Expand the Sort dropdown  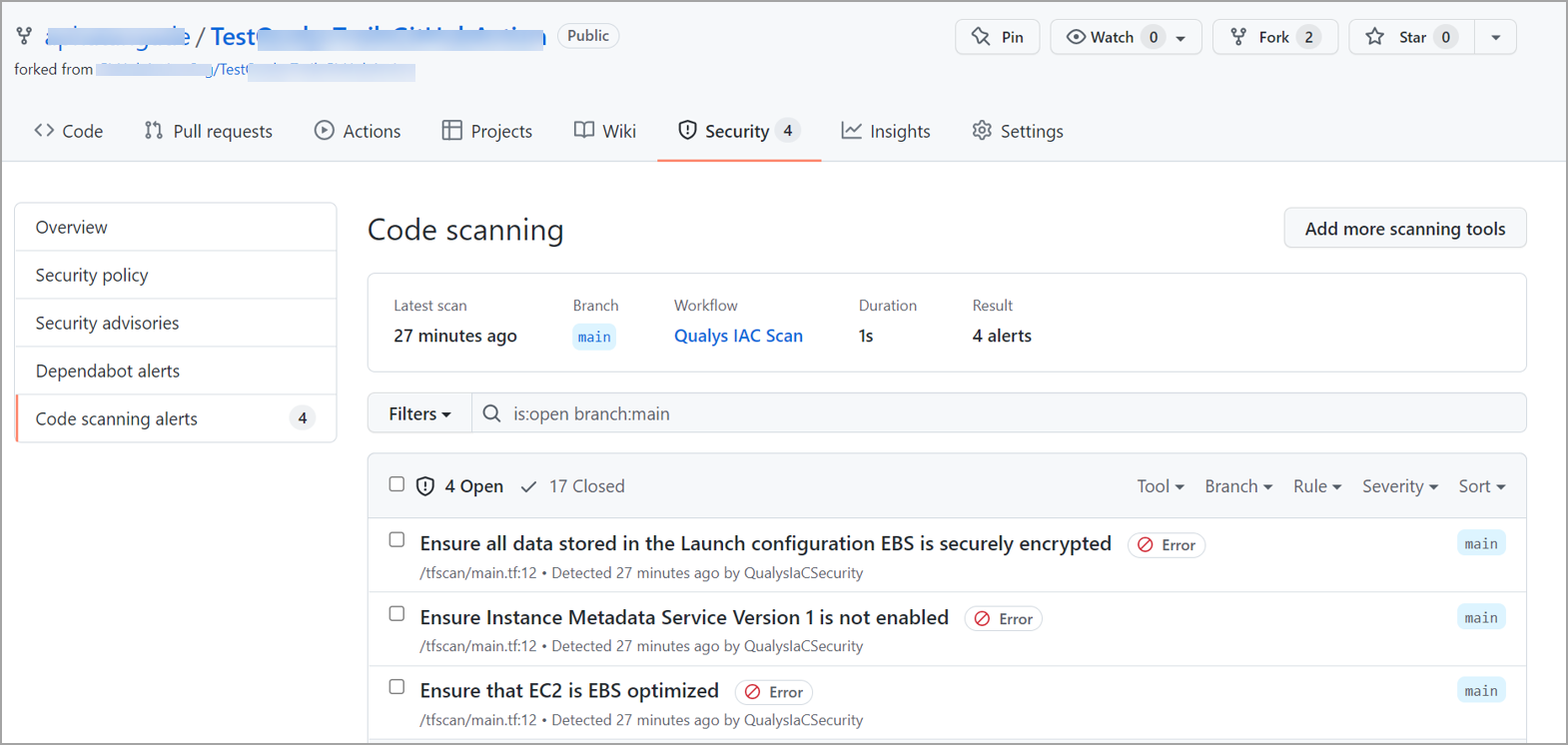pos(1481,486)
